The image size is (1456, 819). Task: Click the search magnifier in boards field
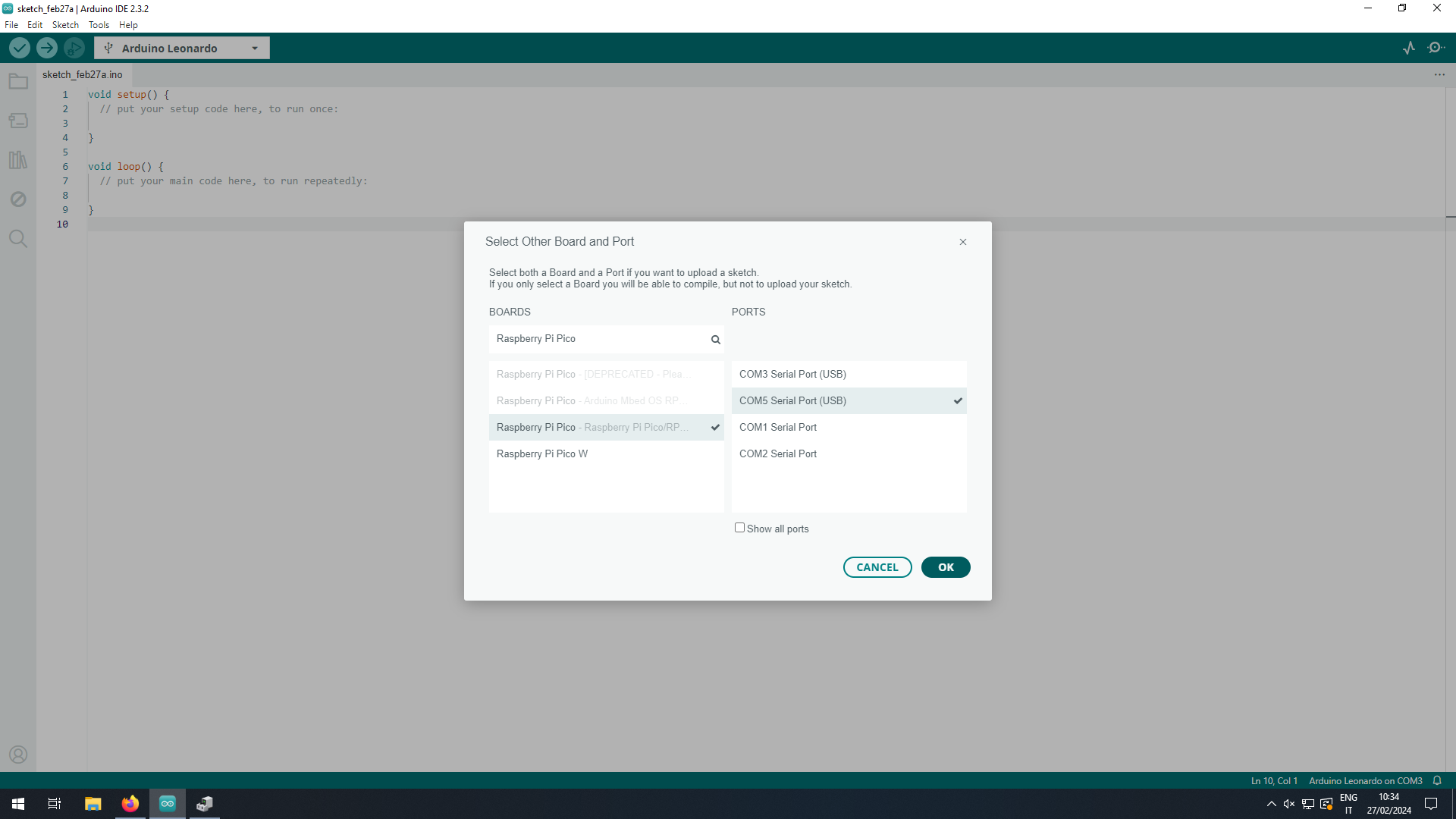715,340
